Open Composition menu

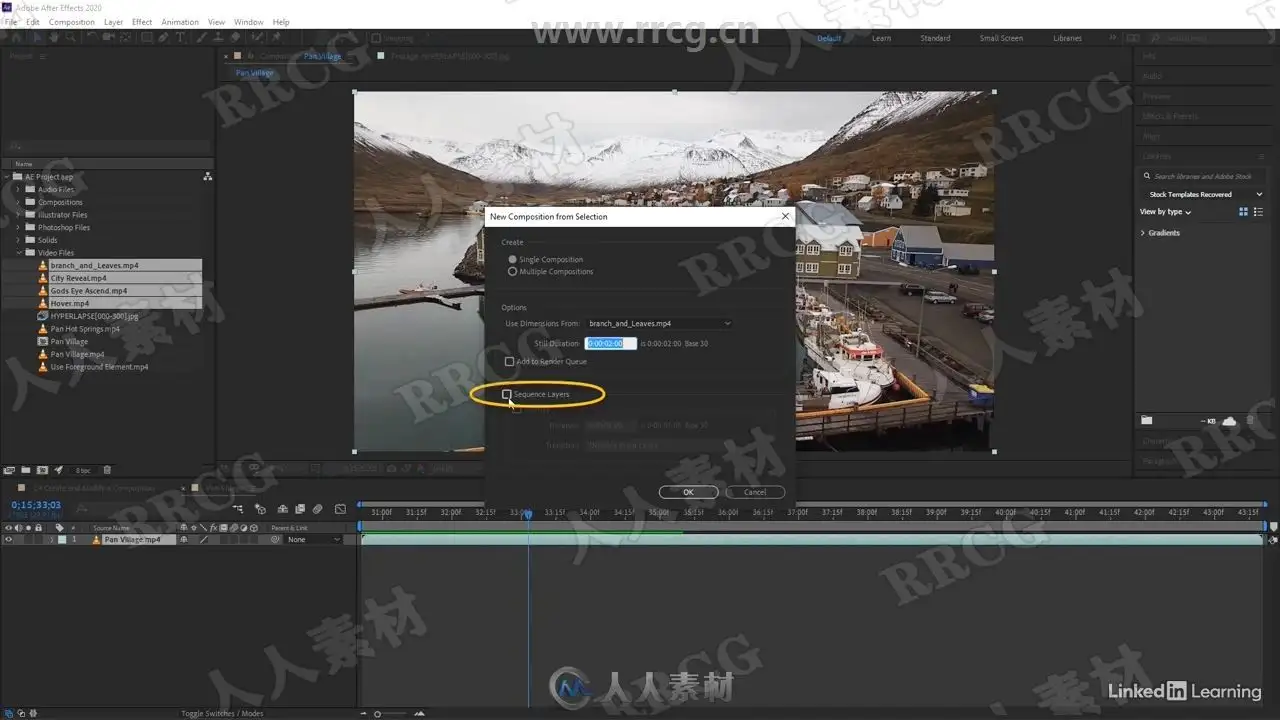72,21
